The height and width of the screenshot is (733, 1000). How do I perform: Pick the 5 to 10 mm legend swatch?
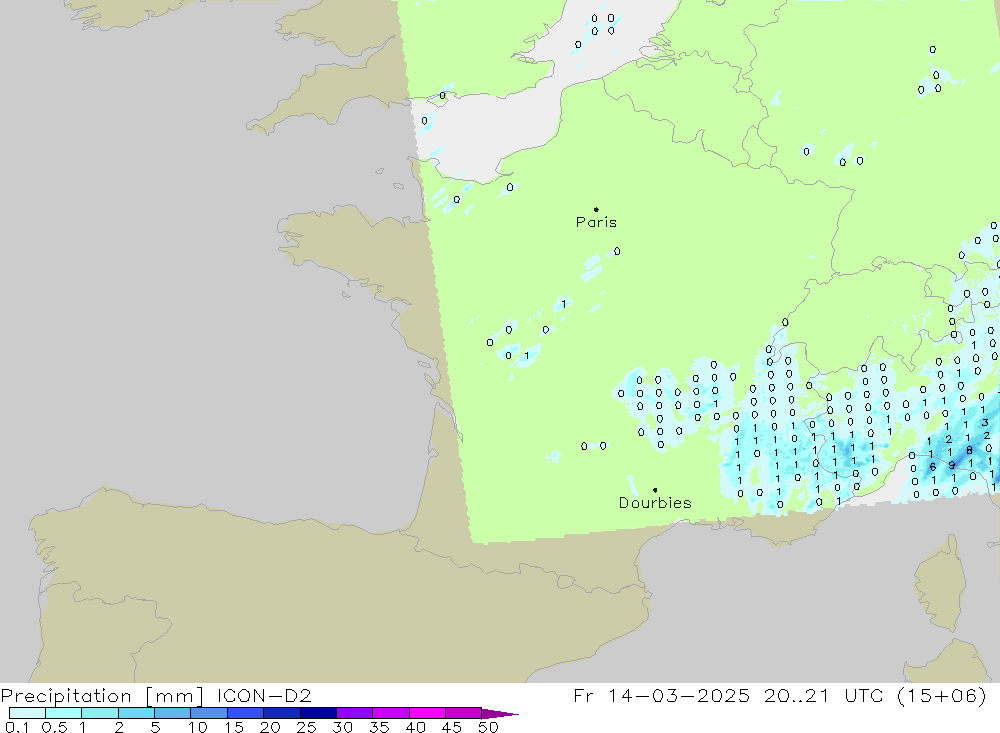[172, 713]
